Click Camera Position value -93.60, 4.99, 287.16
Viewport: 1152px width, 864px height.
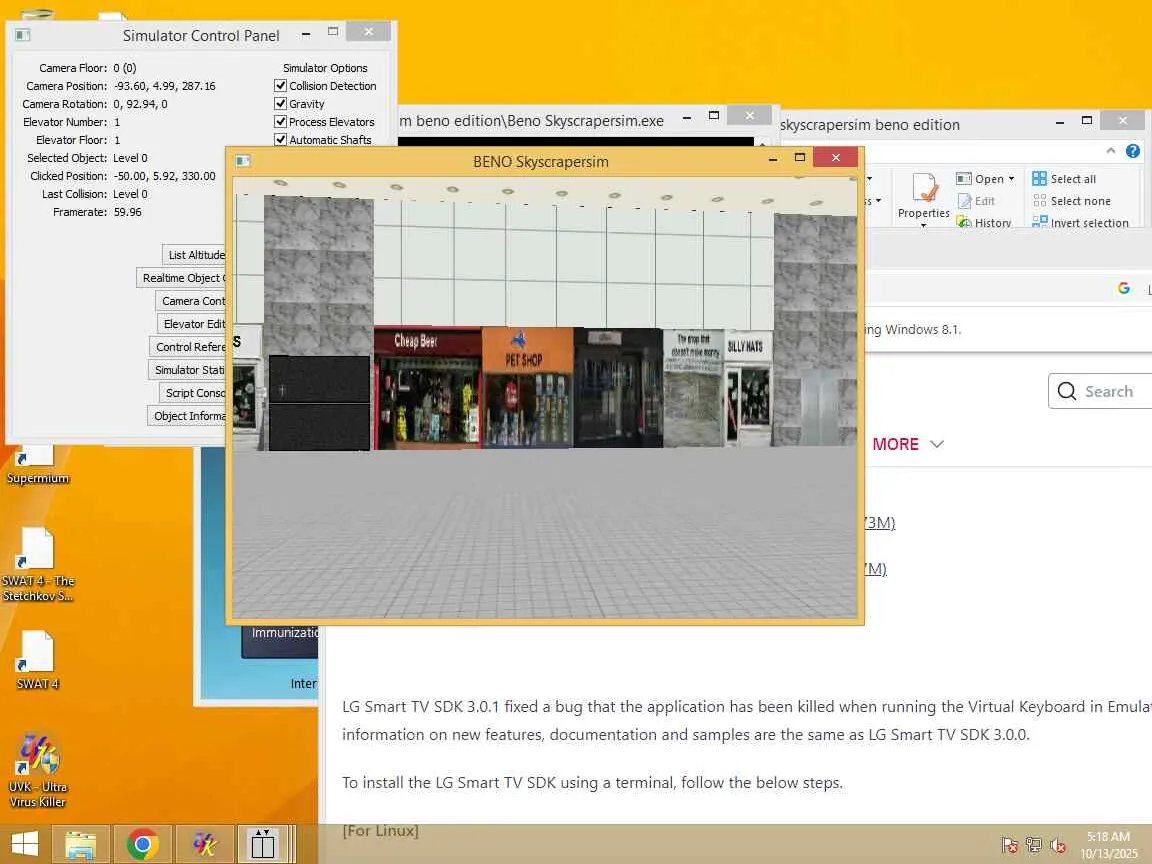[165, 86]
